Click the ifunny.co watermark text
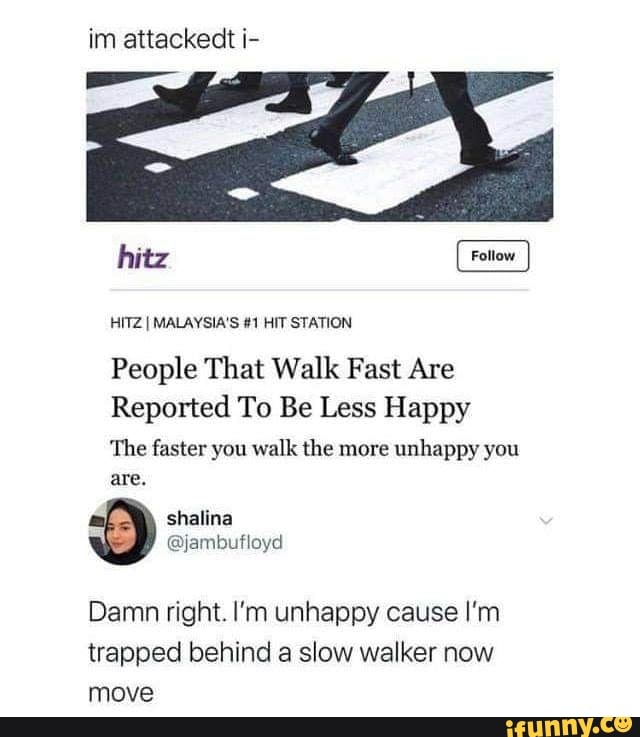 tap(570, 727)
